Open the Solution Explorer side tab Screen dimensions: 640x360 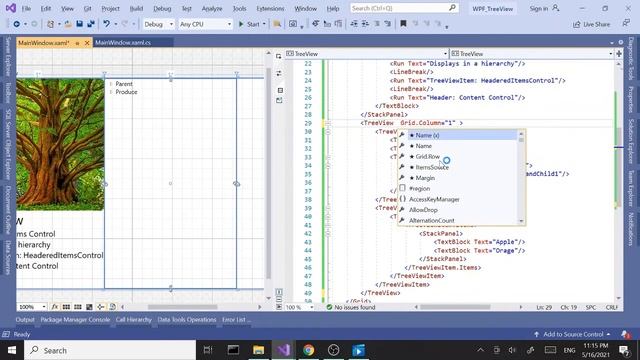pyautogui.click(x=631, y=141)
